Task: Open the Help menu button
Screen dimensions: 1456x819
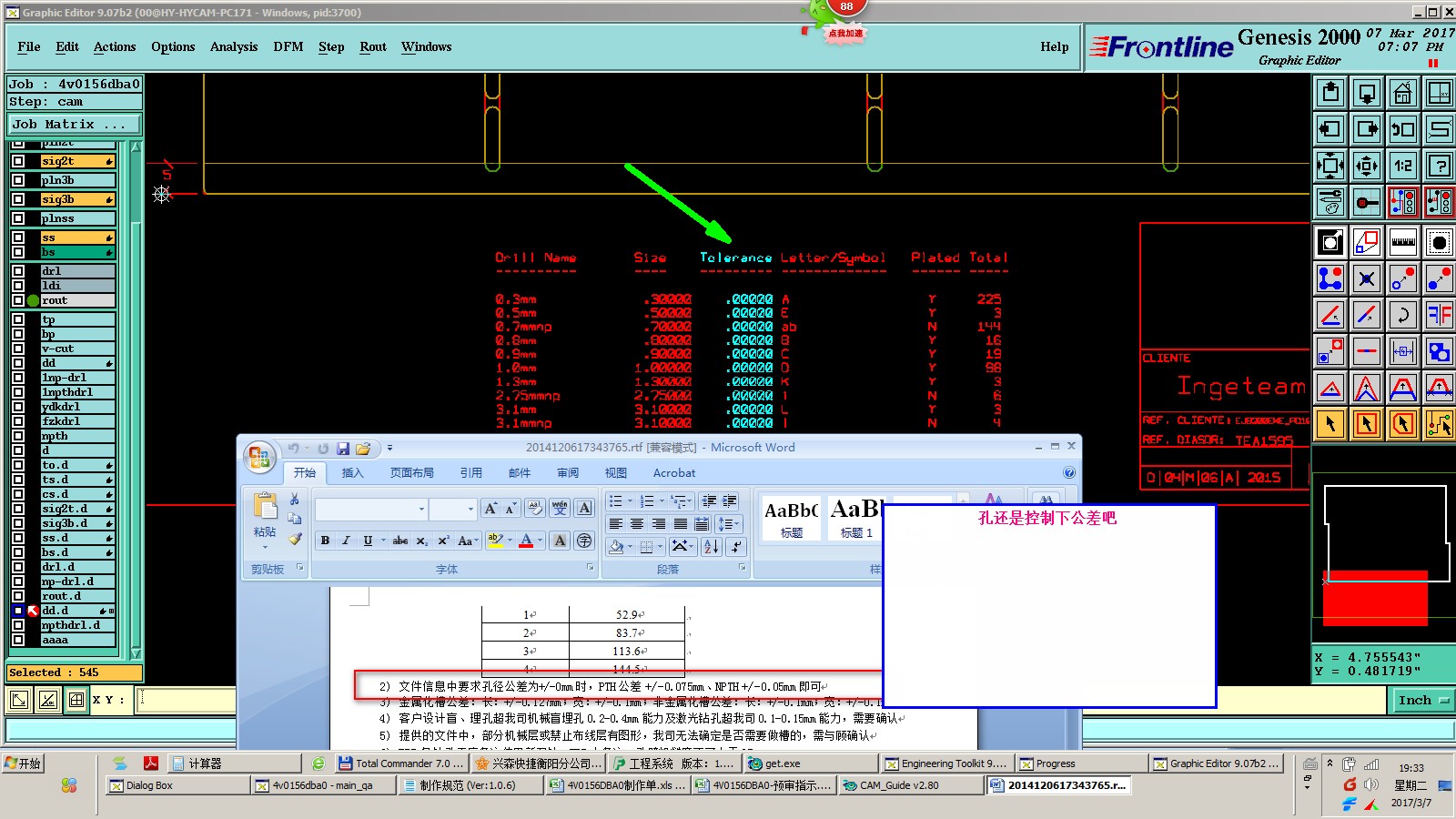Action: pyautogui.click(x=1055, y=47)
